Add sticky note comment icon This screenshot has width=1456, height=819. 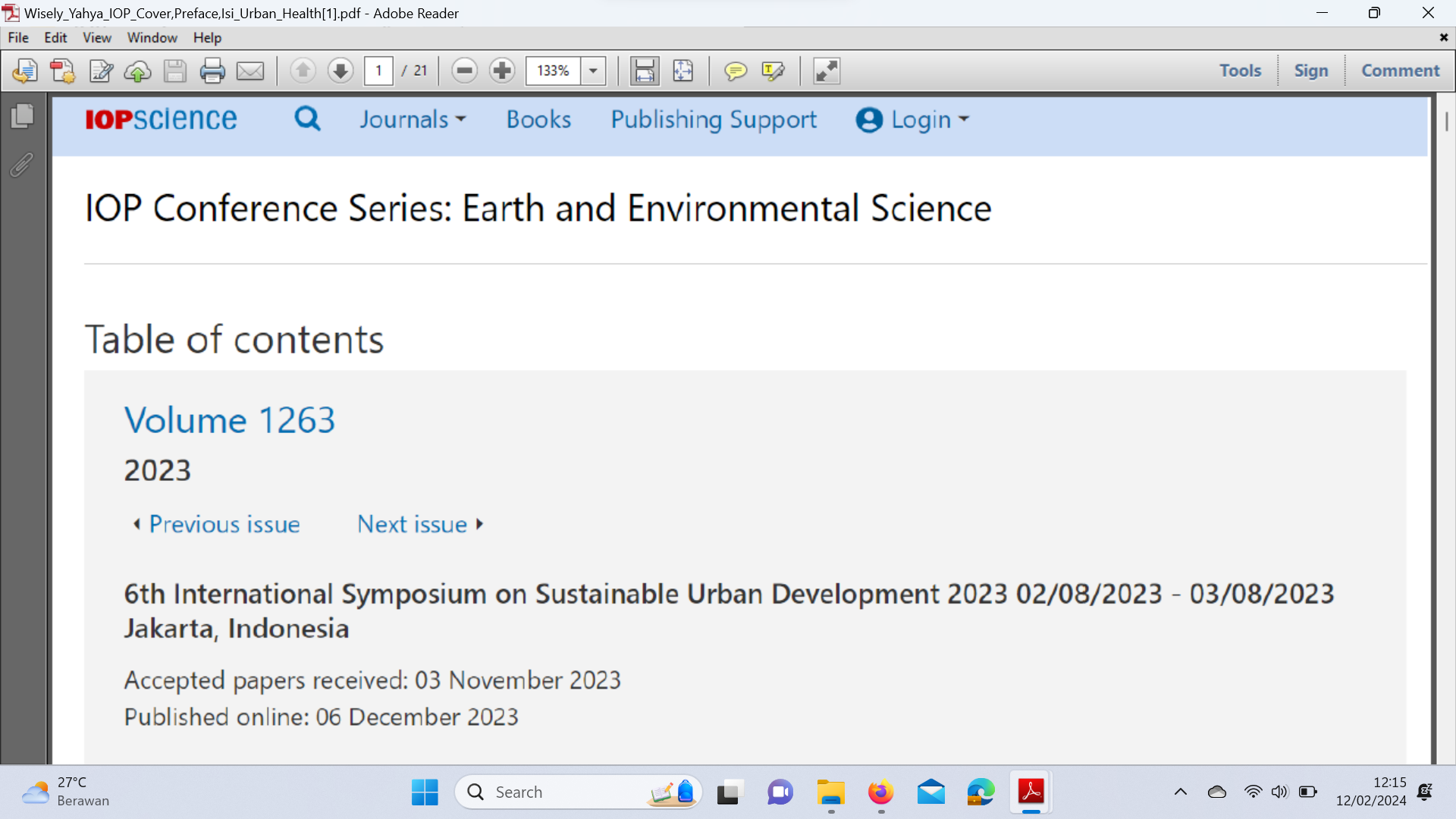(x=735, y=71)
